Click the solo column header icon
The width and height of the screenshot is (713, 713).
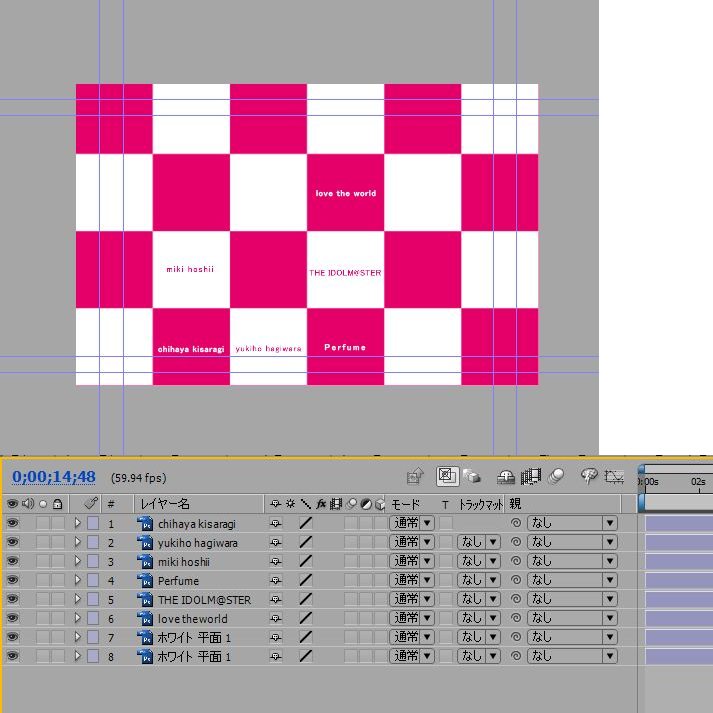43,504
